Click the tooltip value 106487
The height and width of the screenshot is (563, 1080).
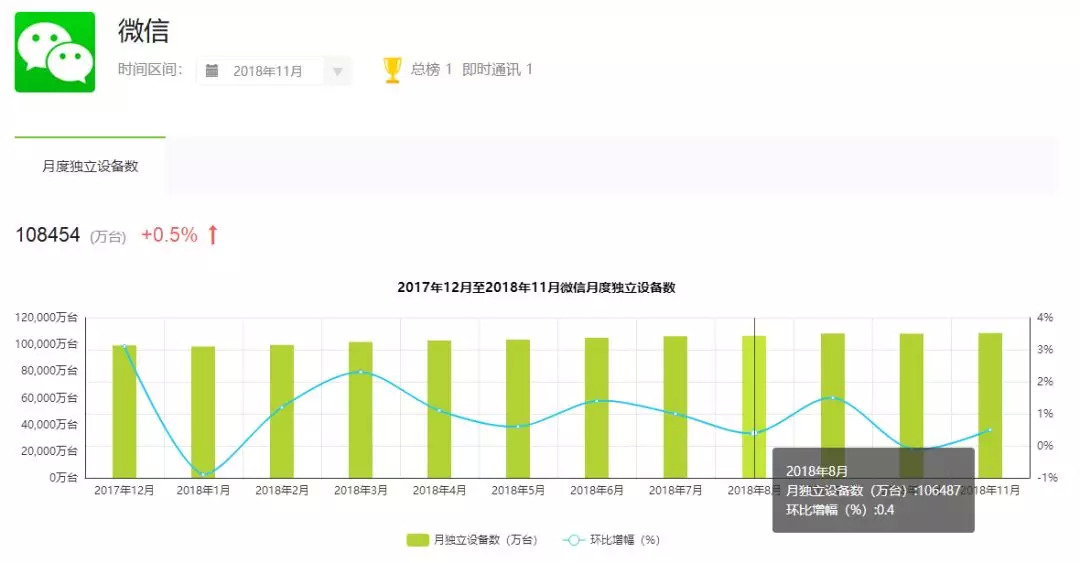coord(938,491)
